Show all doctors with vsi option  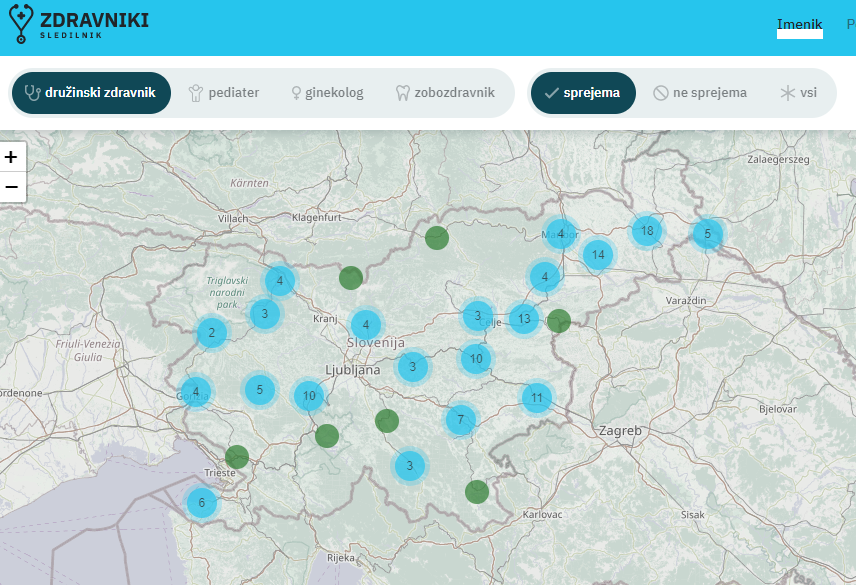click(x=799, y=93)
